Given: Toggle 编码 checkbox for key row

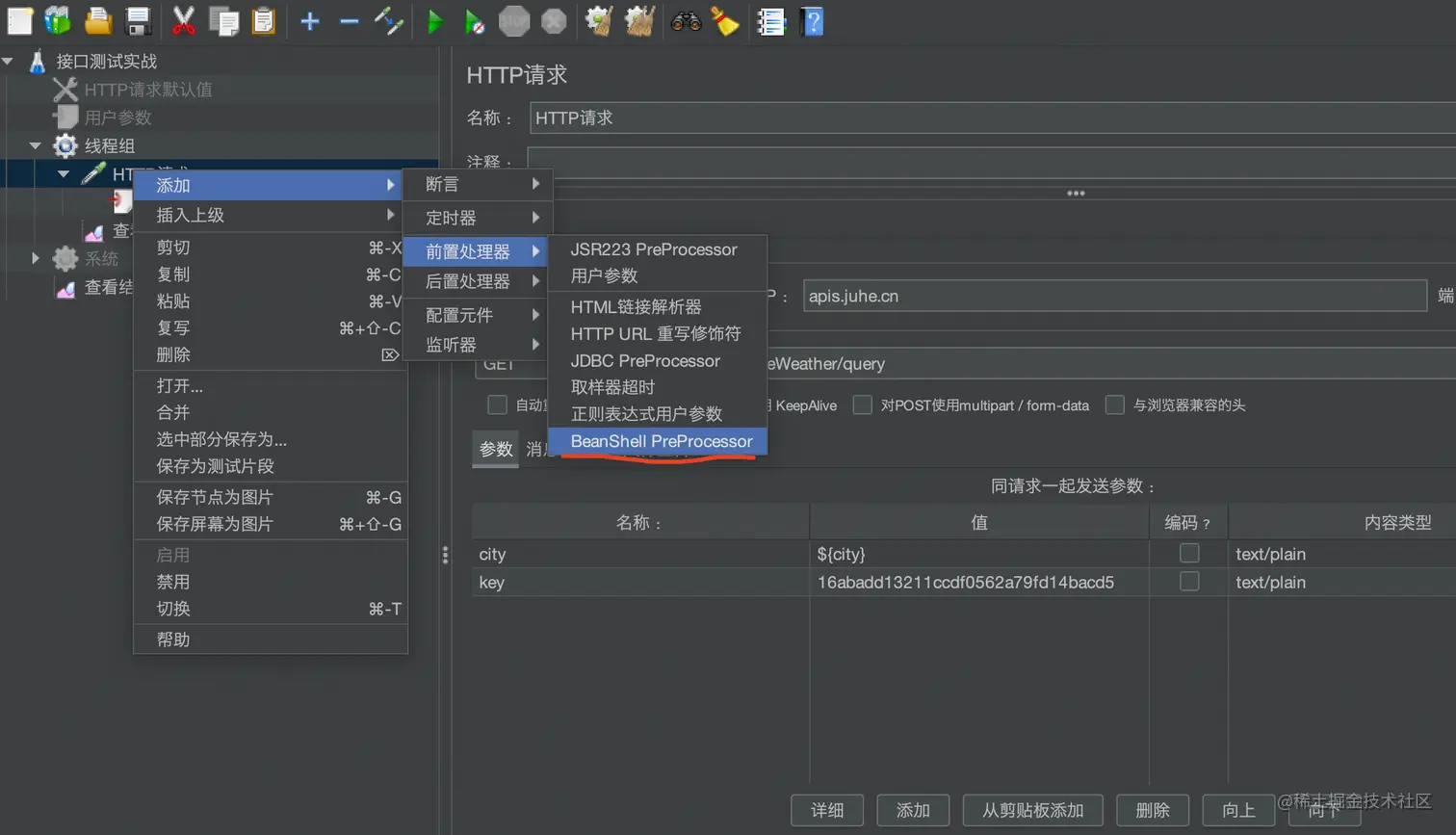Looking at the screenshot, I should pyautogui.click(x=1189, y=581).
